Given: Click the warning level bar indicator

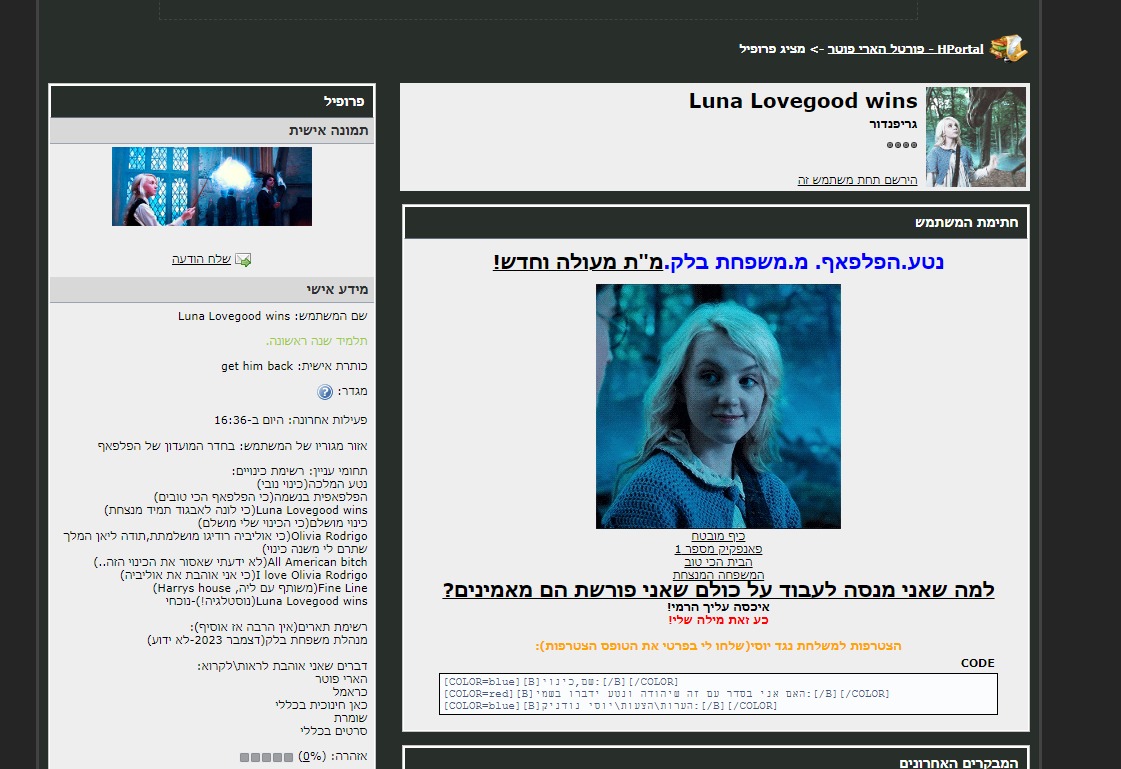Looking at the screenshot, I should pyautogui.click(x=266, y=757).
